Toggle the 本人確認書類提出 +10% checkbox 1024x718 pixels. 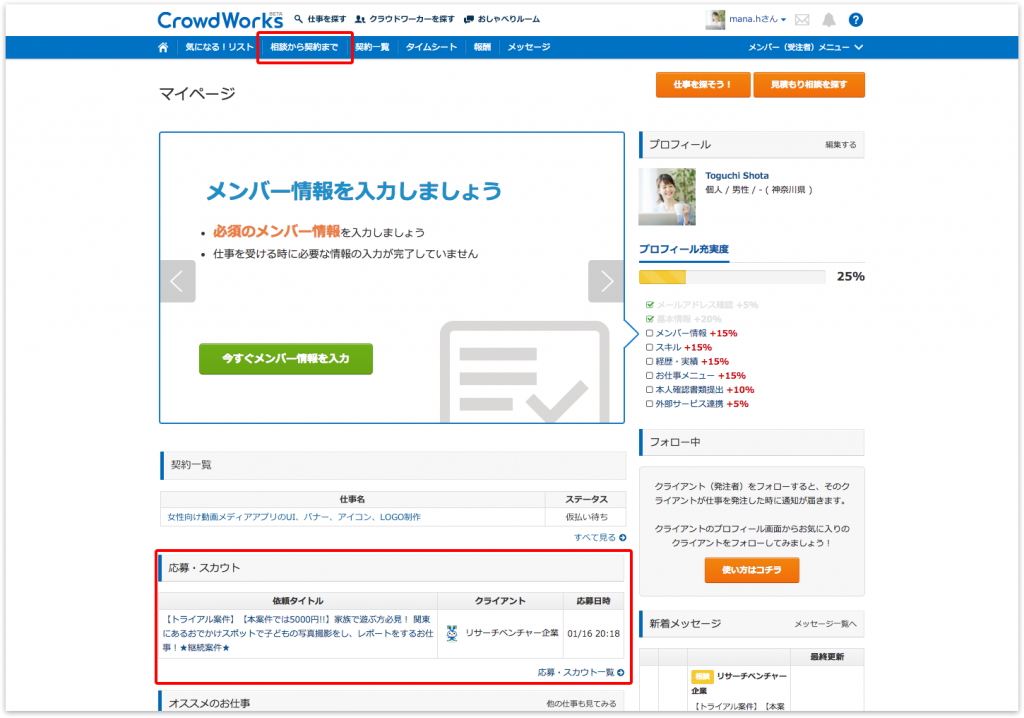[650, 390]
